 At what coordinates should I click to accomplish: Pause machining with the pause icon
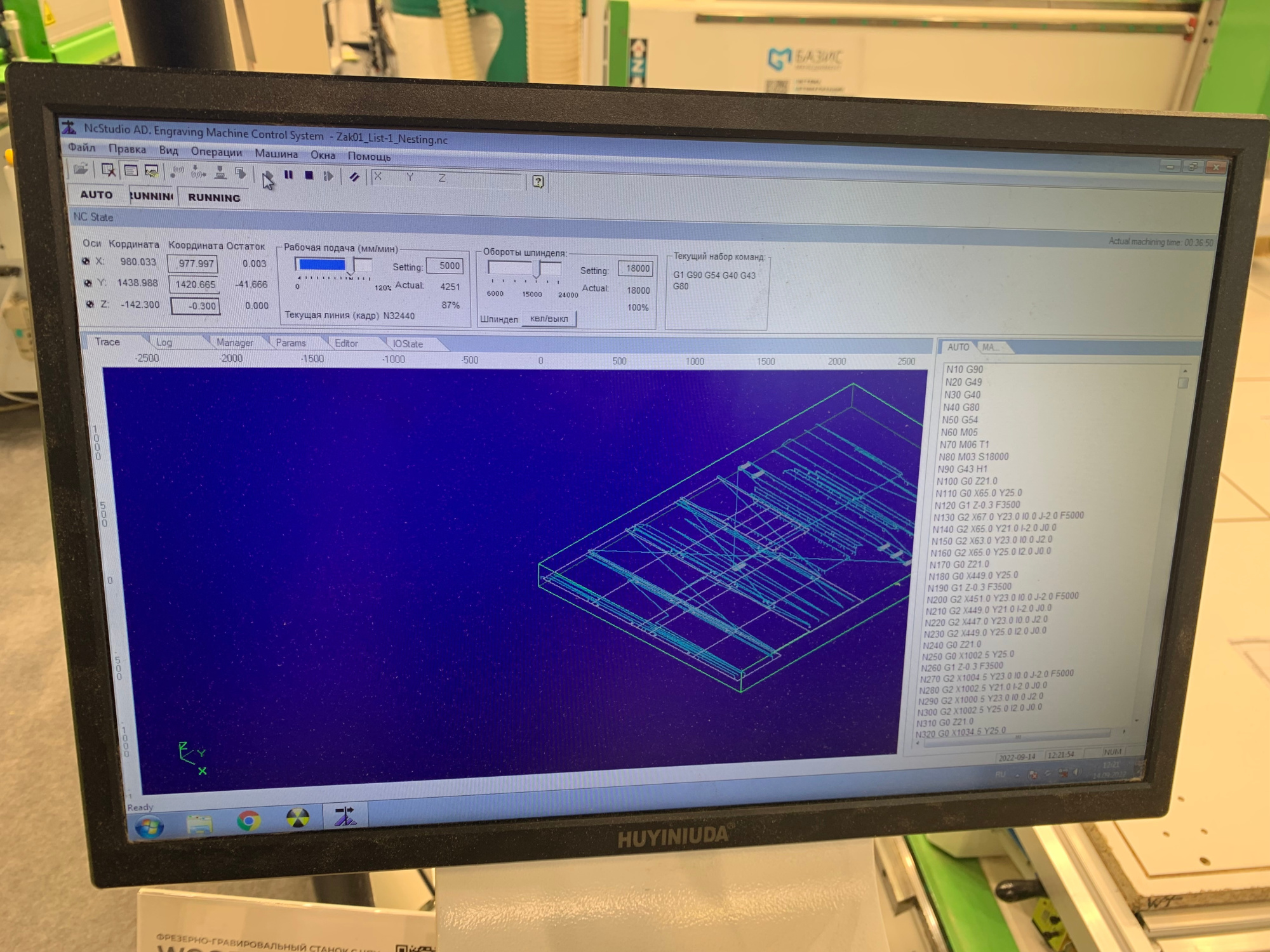point(288,175)
